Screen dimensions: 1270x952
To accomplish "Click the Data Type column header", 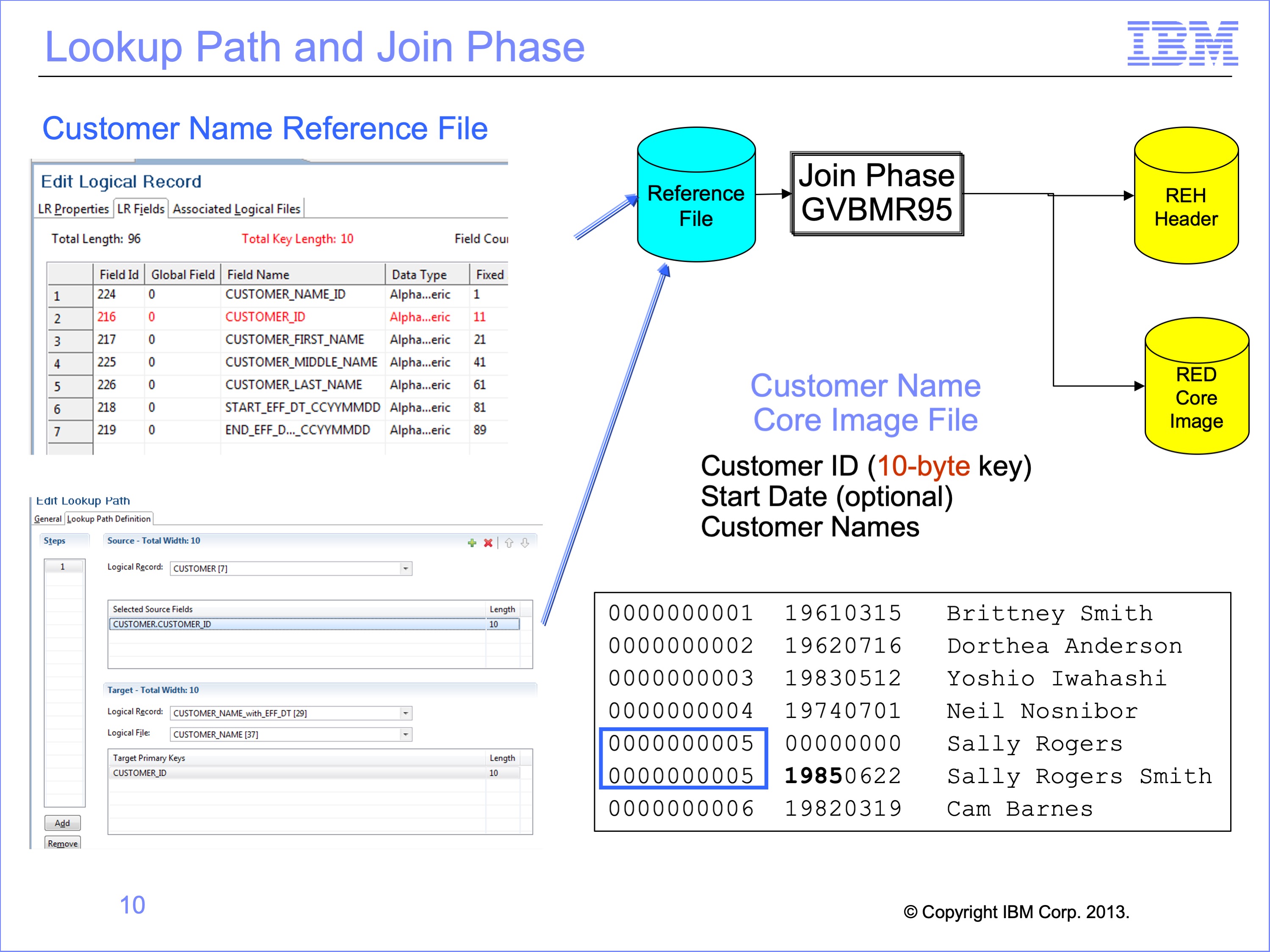I will click(x=427, y=274).
